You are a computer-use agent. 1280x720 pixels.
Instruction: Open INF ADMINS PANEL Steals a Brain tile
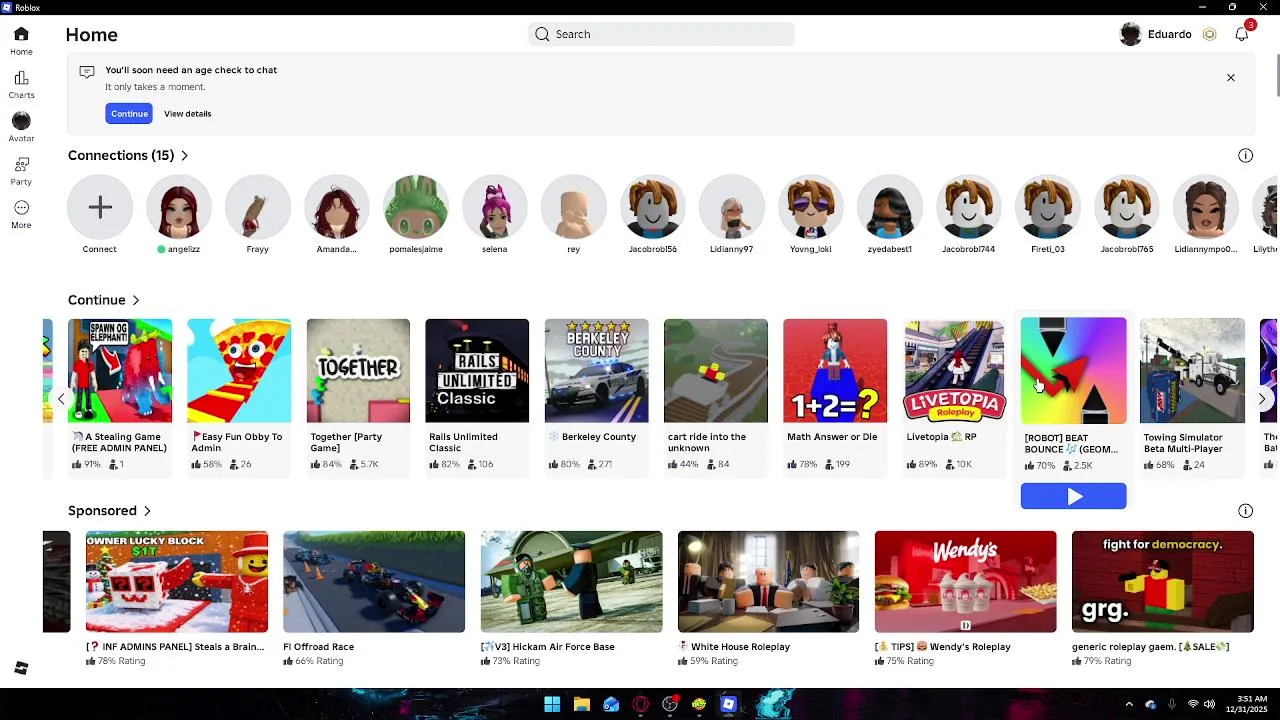click(177, 582)
